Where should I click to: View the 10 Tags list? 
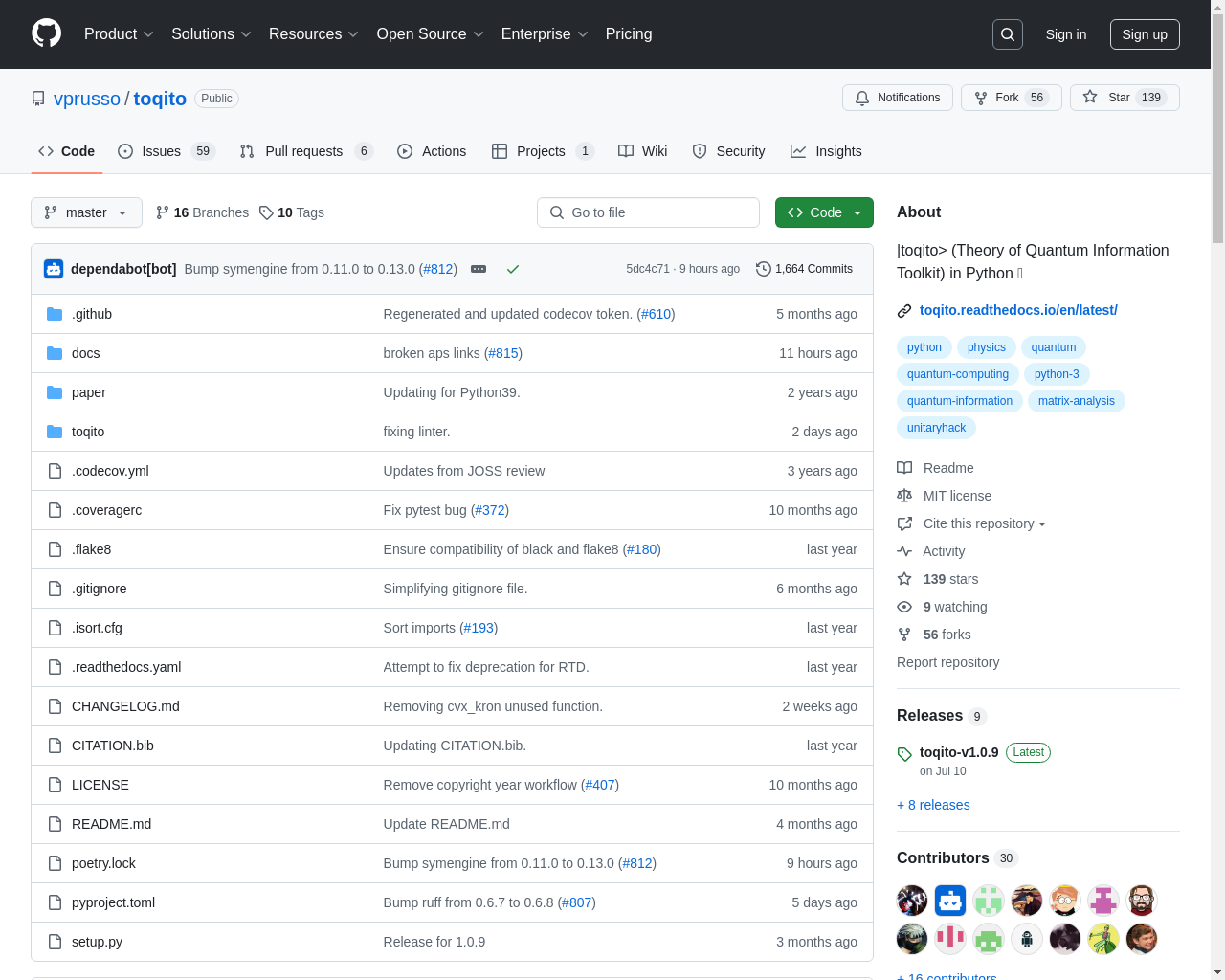point(292,212)
